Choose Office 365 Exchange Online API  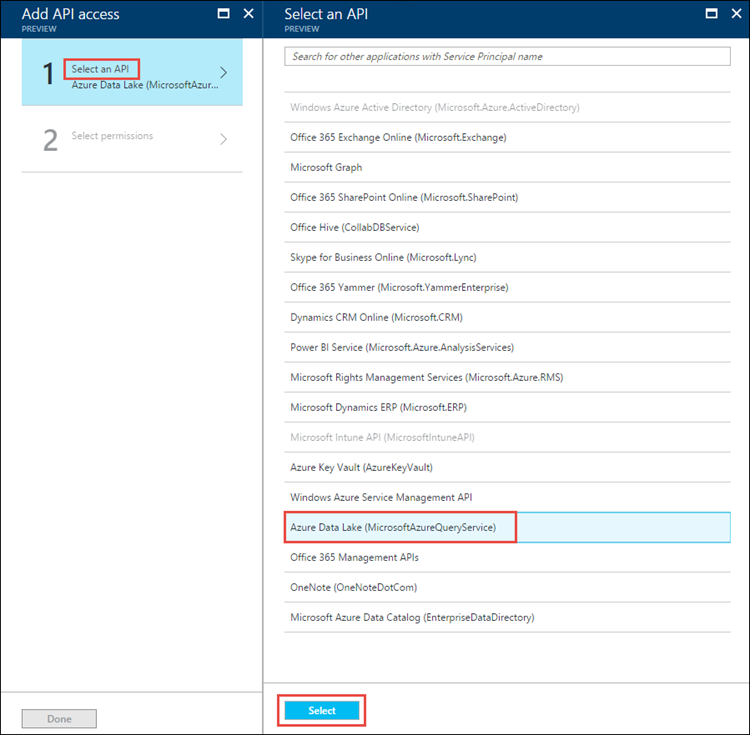(x=507, y=138)
